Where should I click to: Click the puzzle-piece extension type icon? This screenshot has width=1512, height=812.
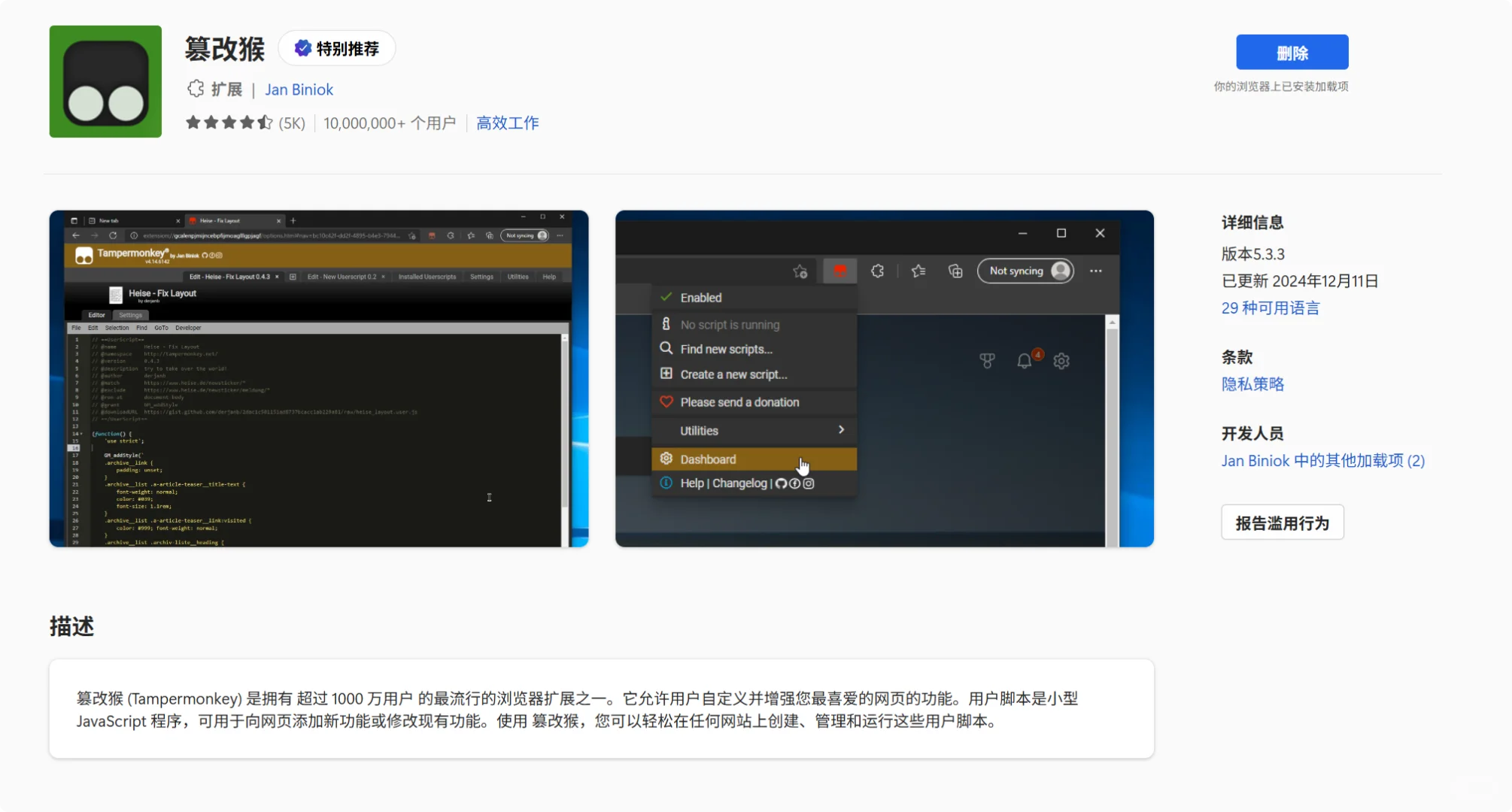click(x=196, y=89)
